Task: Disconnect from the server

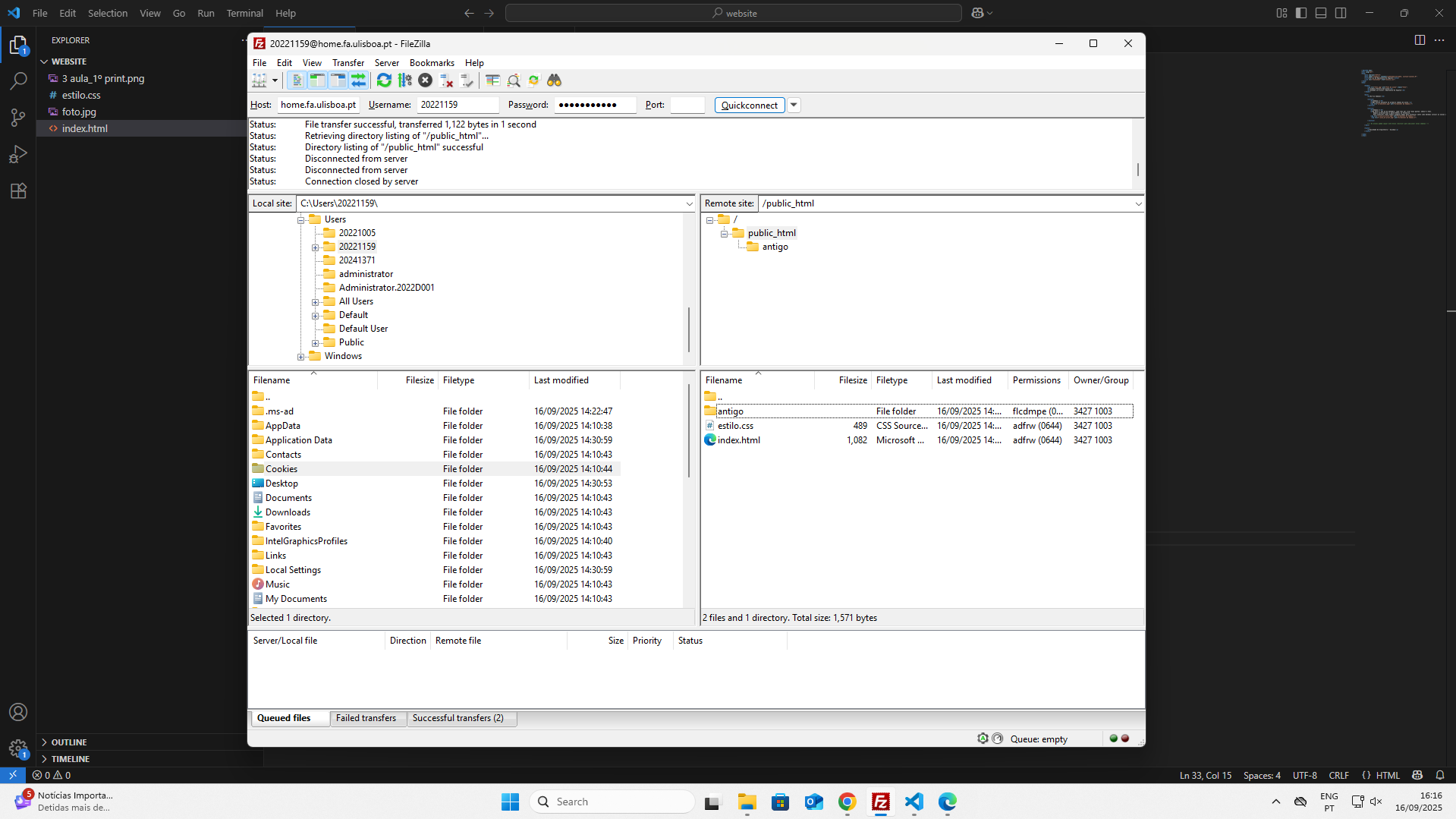Action: (446, 80)
